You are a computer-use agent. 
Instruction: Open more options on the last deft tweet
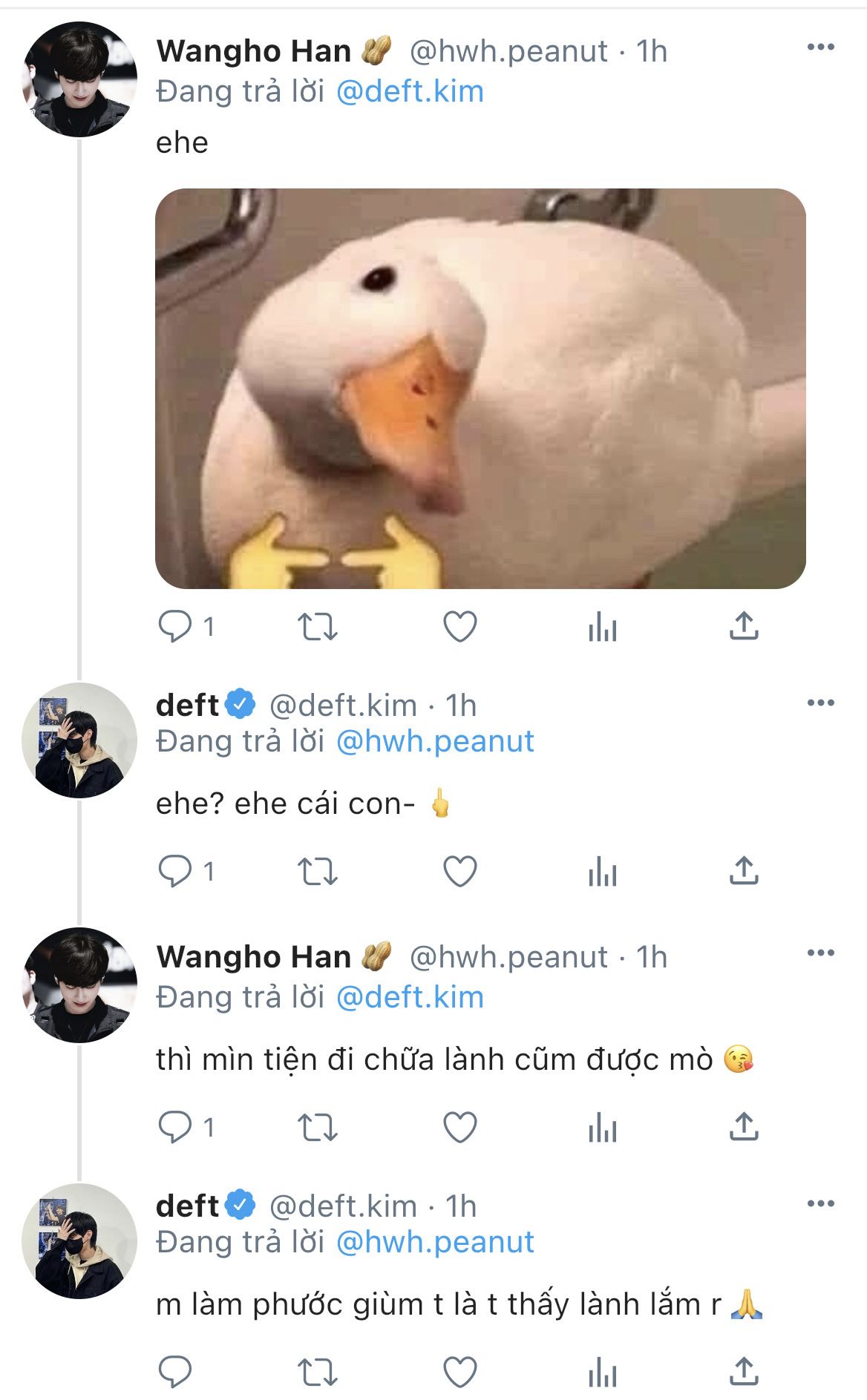point(820,1203)
